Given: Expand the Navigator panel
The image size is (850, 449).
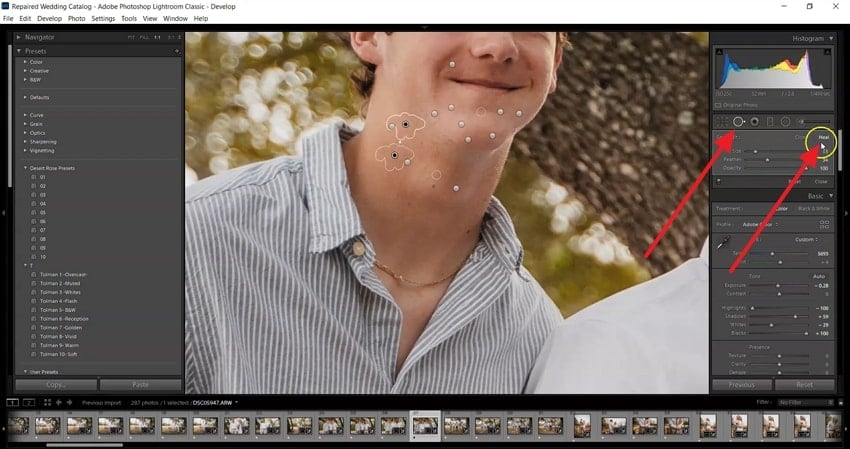Looking at the screenshot, I should (18, 37).
